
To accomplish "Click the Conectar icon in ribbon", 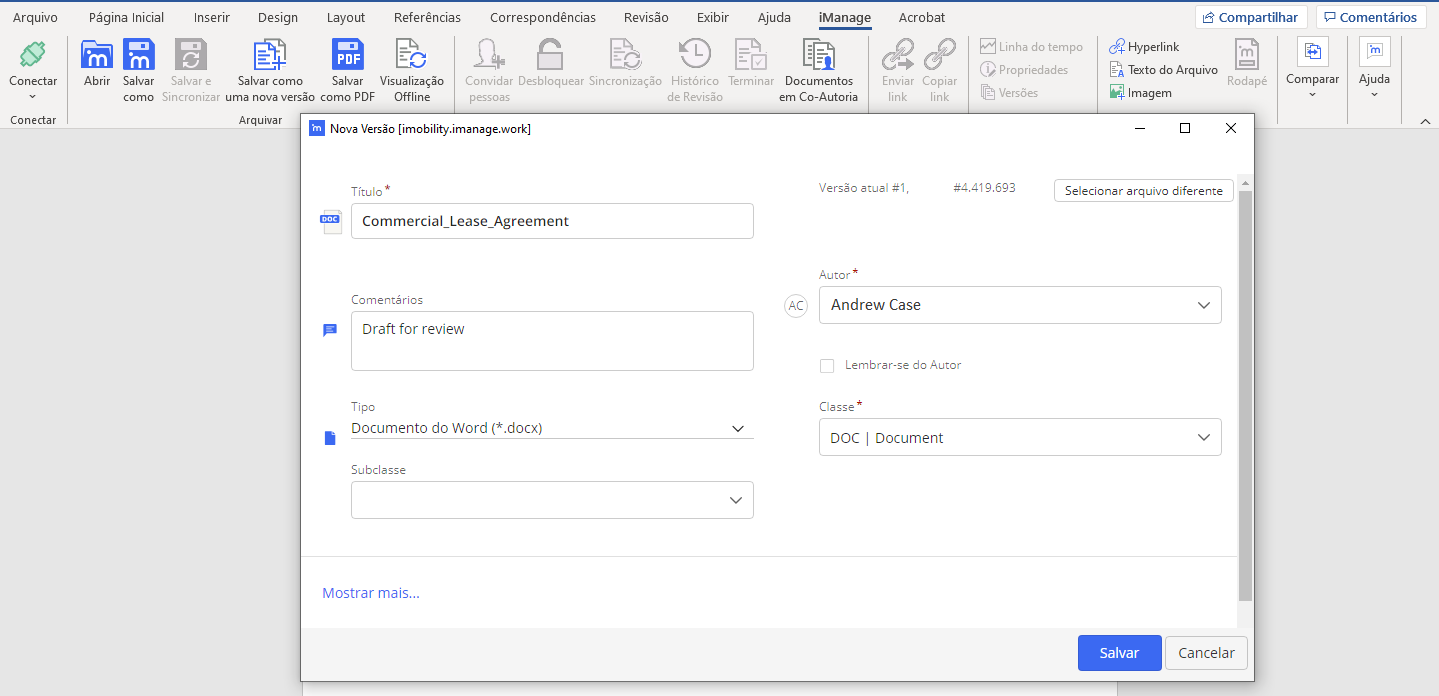I will coord(33,56).
